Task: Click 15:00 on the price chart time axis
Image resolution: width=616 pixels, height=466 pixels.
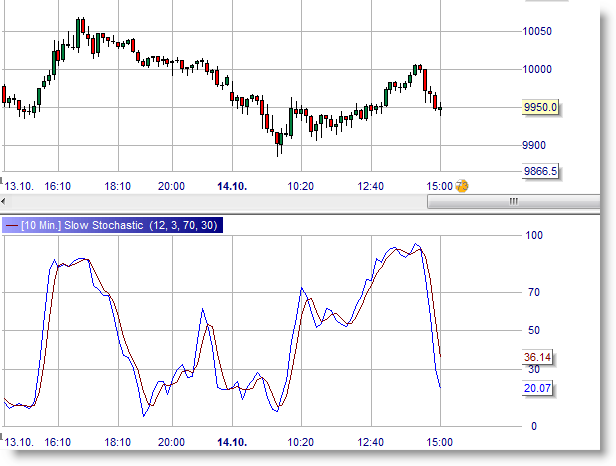Action: 440,186
